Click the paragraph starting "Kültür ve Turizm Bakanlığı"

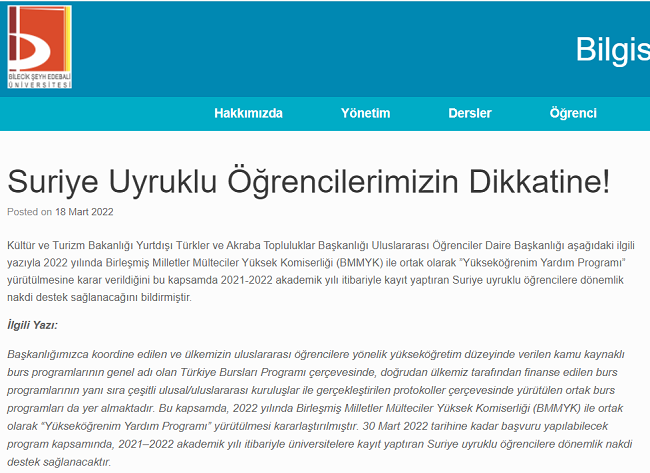click(x=321, y=271)
